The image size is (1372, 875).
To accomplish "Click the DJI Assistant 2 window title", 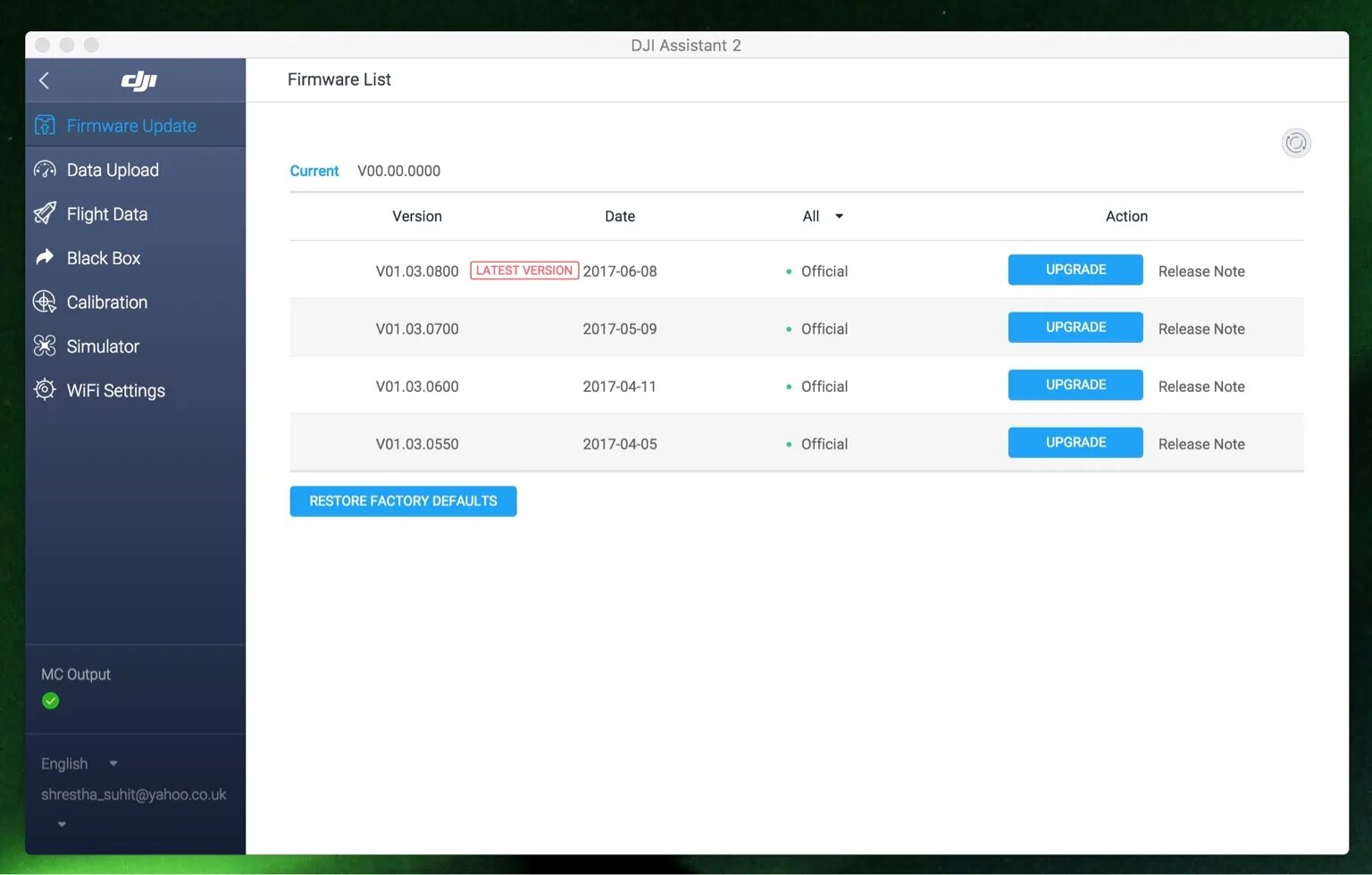I will click(686, 46).
